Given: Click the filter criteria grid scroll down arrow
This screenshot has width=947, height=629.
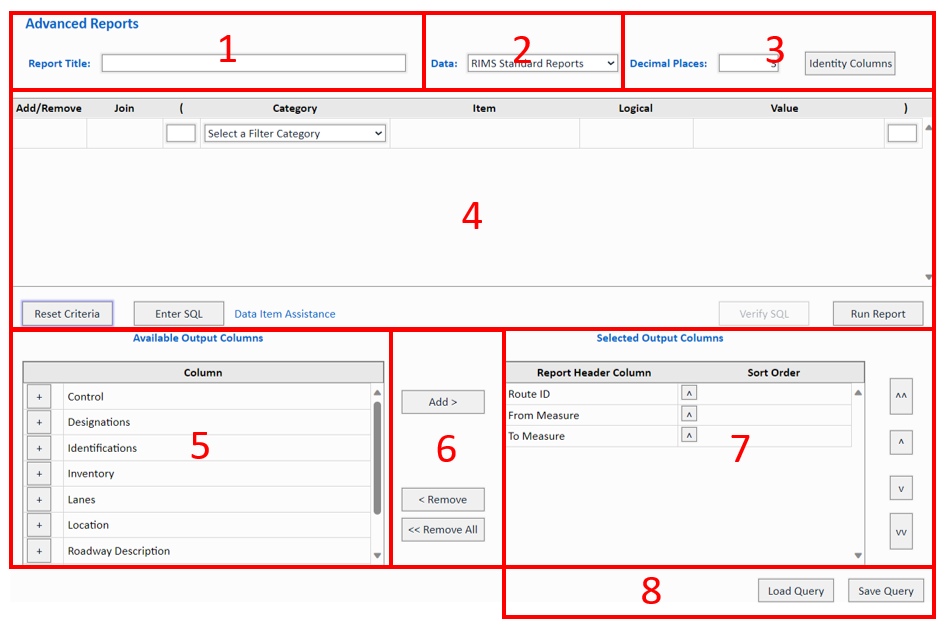Looking at the screenshot, I should point(928,277).
